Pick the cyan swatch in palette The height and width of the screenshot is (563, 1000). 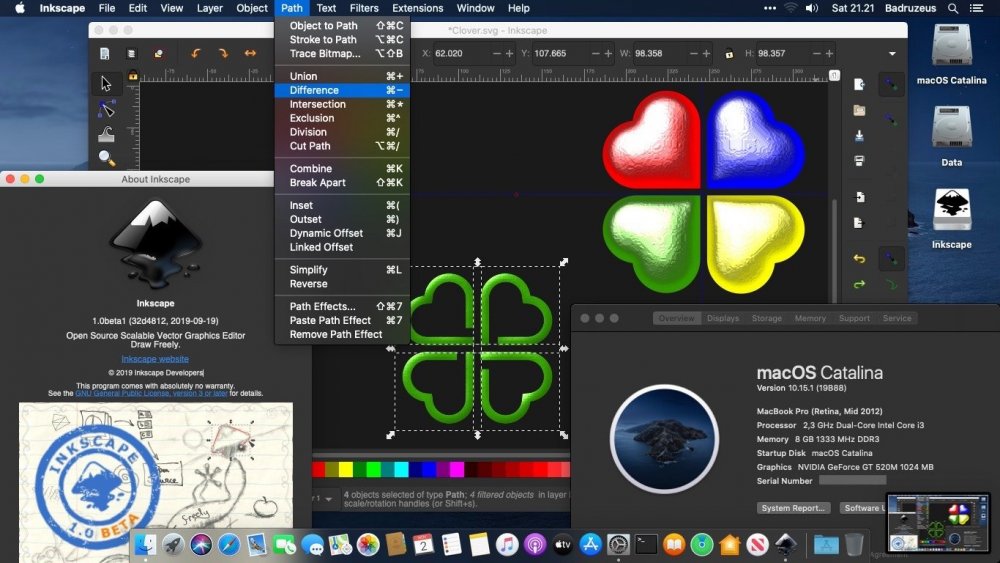pos(401,469)
